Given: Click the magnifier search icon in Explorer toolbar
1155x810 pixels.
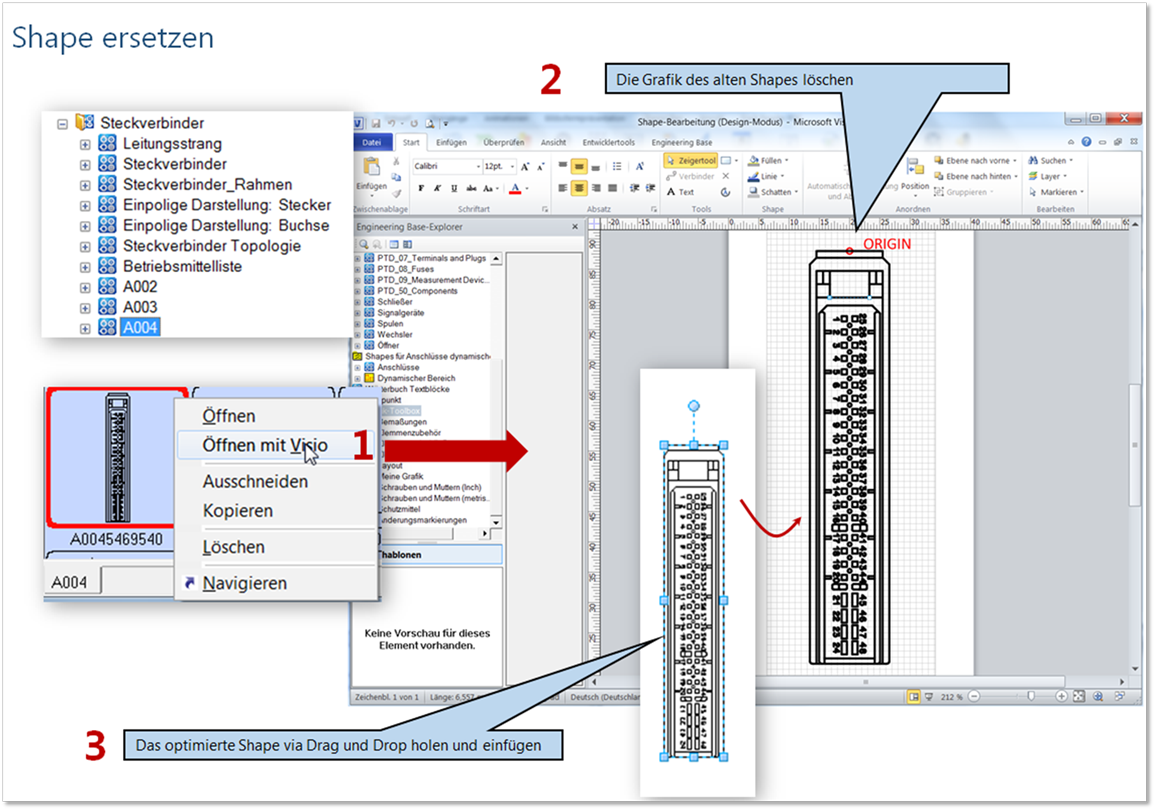Looking at the screenshot, I should pos(364,244).
